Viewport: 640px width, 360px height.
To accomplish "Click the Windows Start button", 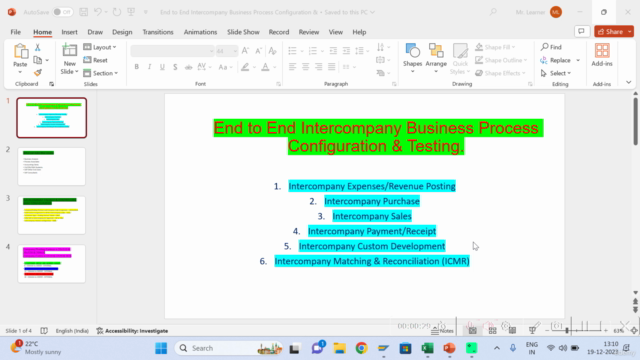I will [x=161, y=348].
